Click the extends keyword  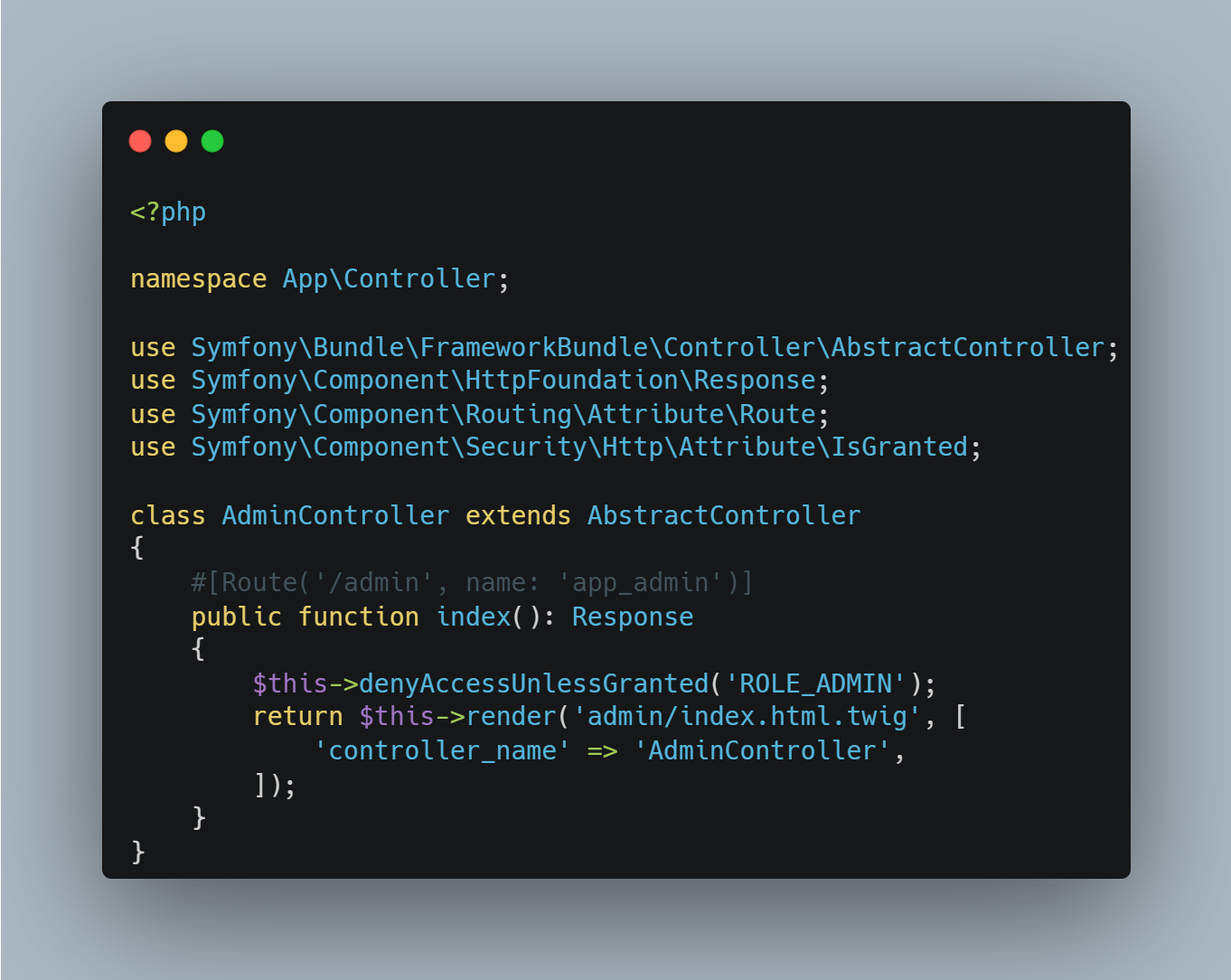518,516
